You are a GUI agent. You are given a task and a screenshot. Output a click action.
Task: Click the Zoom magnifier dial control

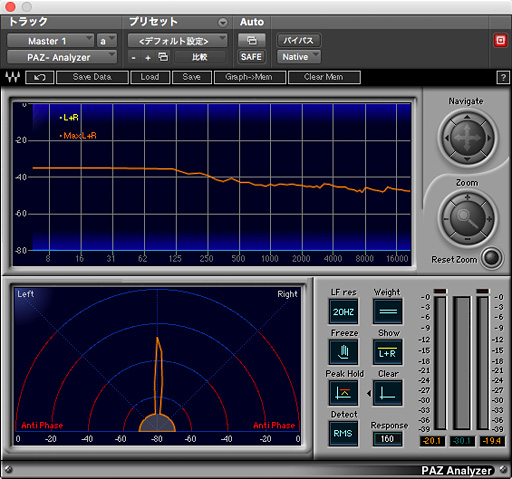point(468,219)
